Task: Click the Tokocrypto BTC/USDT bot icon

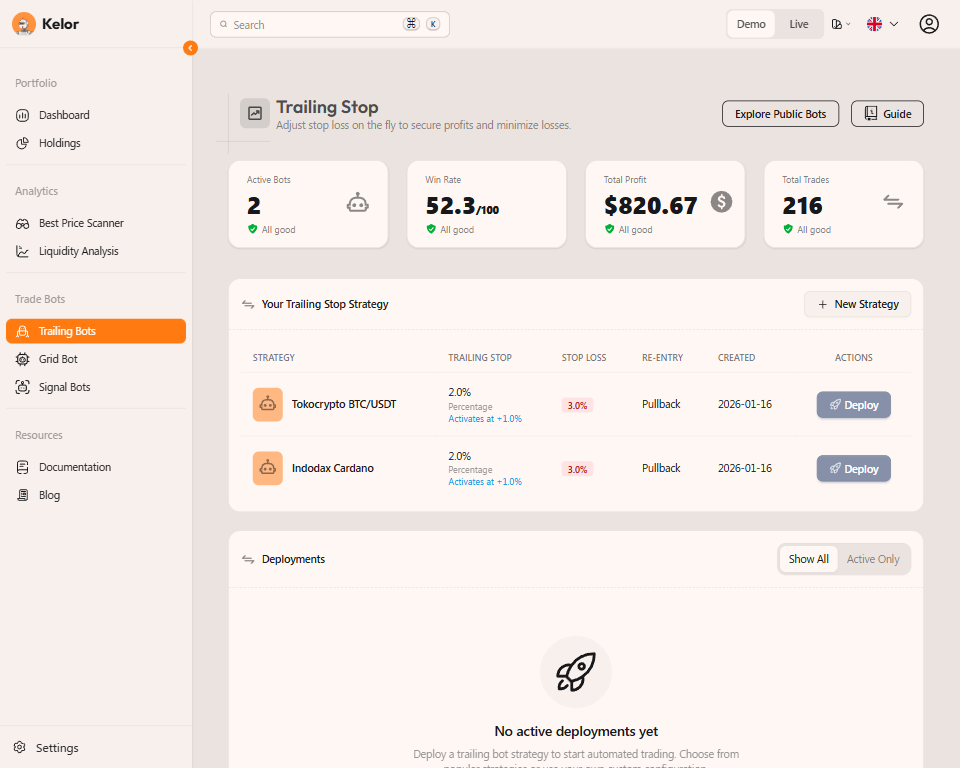Action: coord(267,404)
